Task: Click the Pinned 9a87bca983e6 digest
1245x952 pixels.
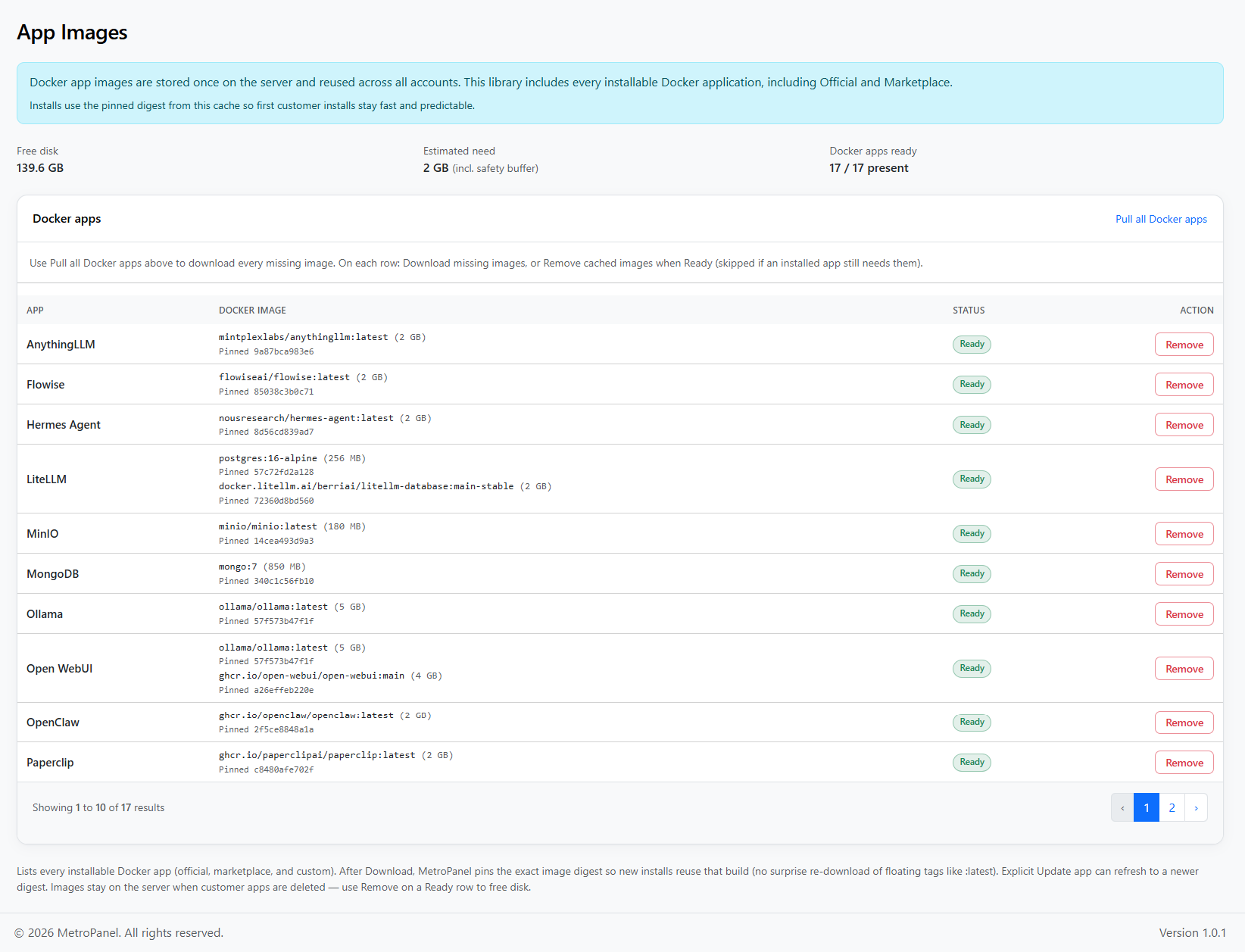Action: tap(266, 351)
